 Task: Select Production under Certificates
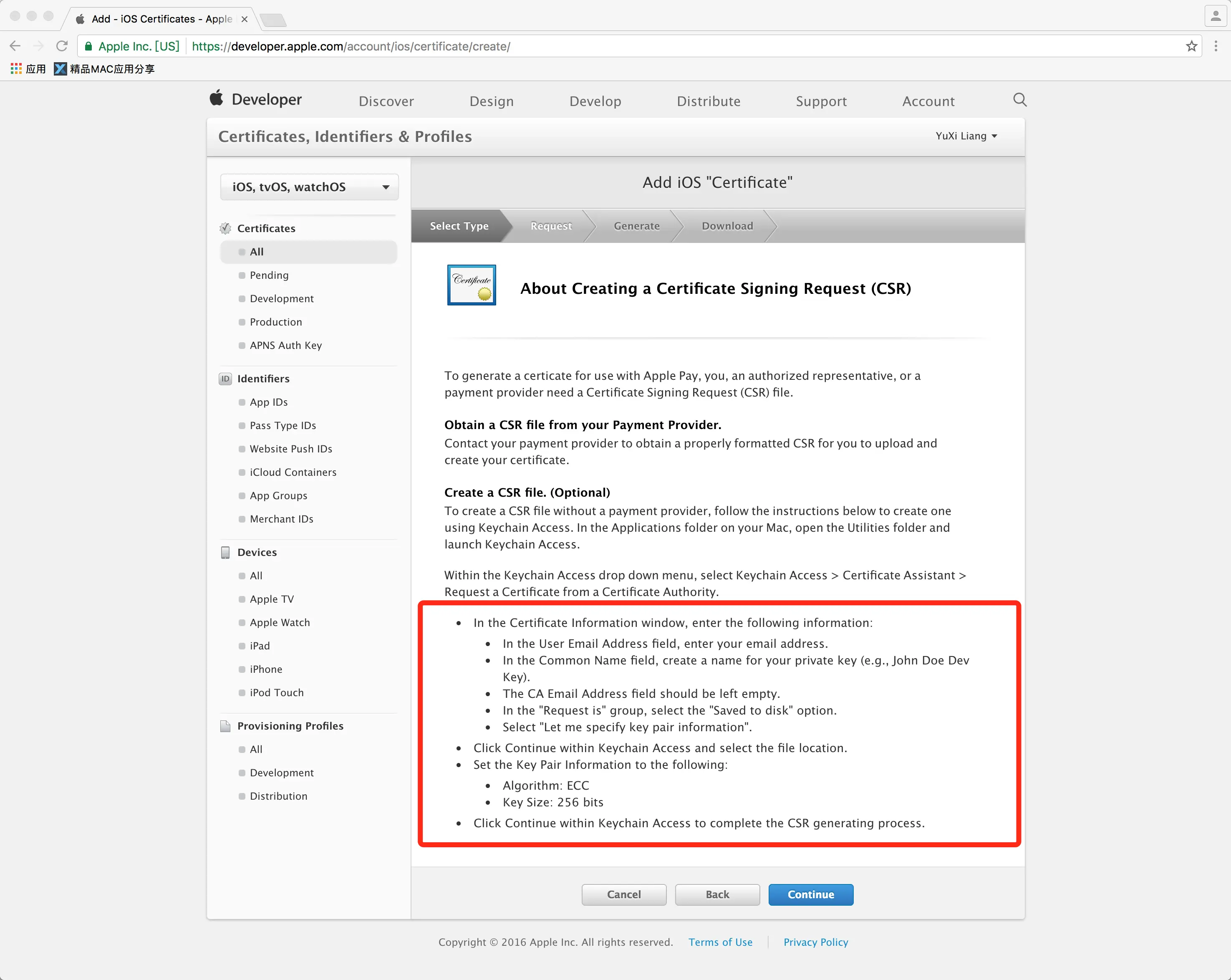276,322
